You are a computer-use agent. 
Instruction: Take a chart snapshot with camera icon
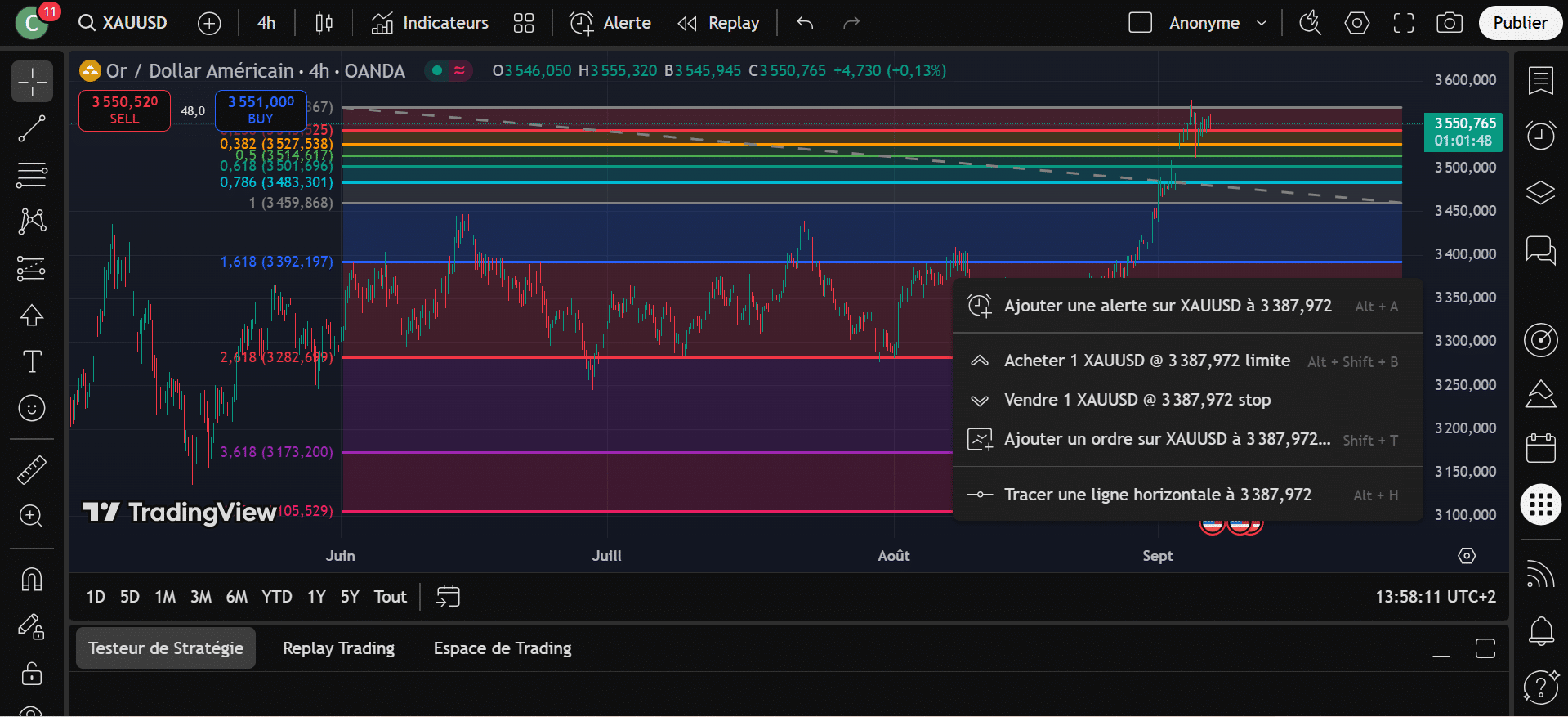pyautogui.click(x=1449, y=23)
